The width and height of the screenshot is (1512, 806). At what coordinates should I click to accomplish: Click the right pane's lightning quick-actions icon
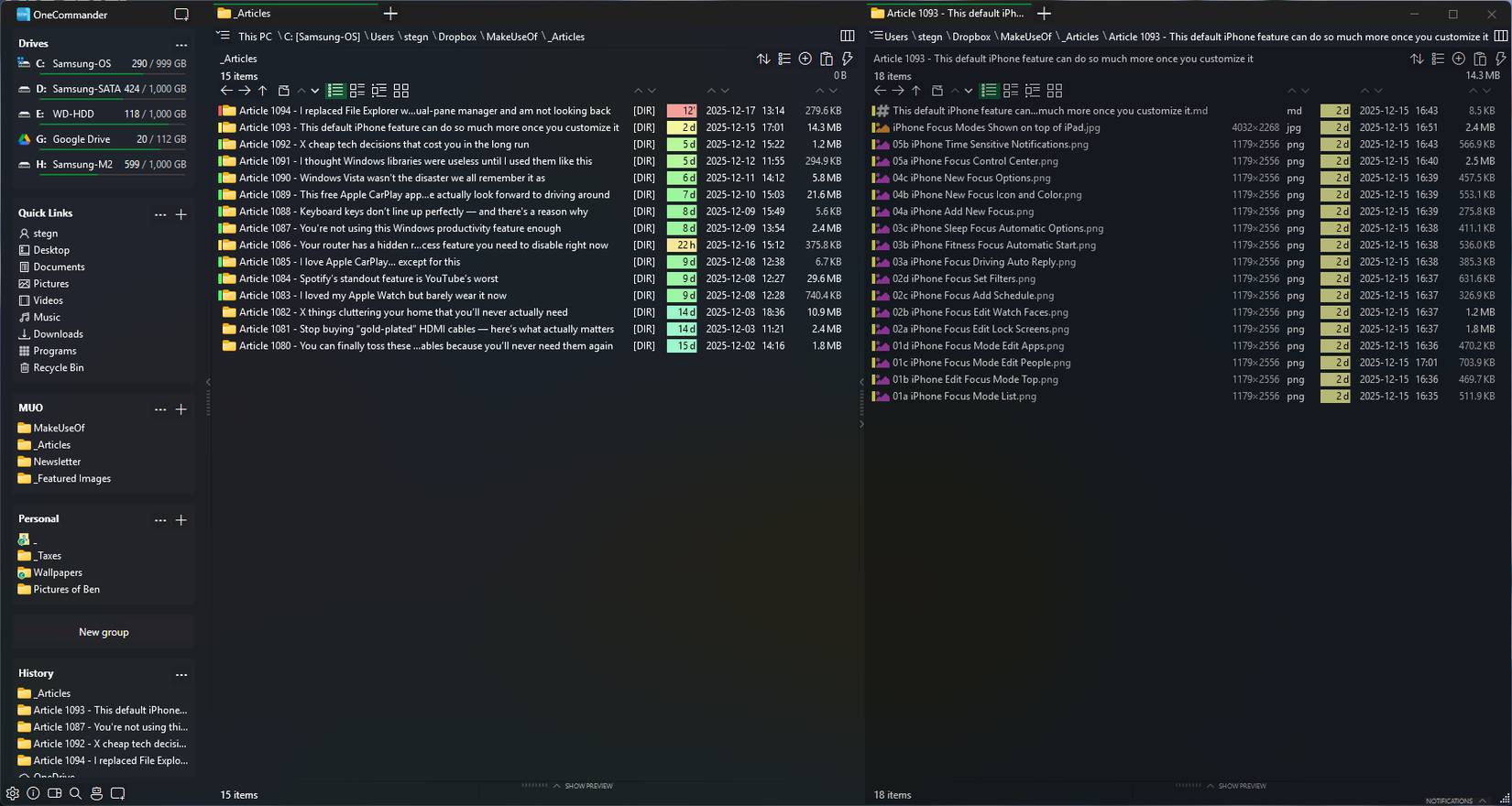point(1500,59)
